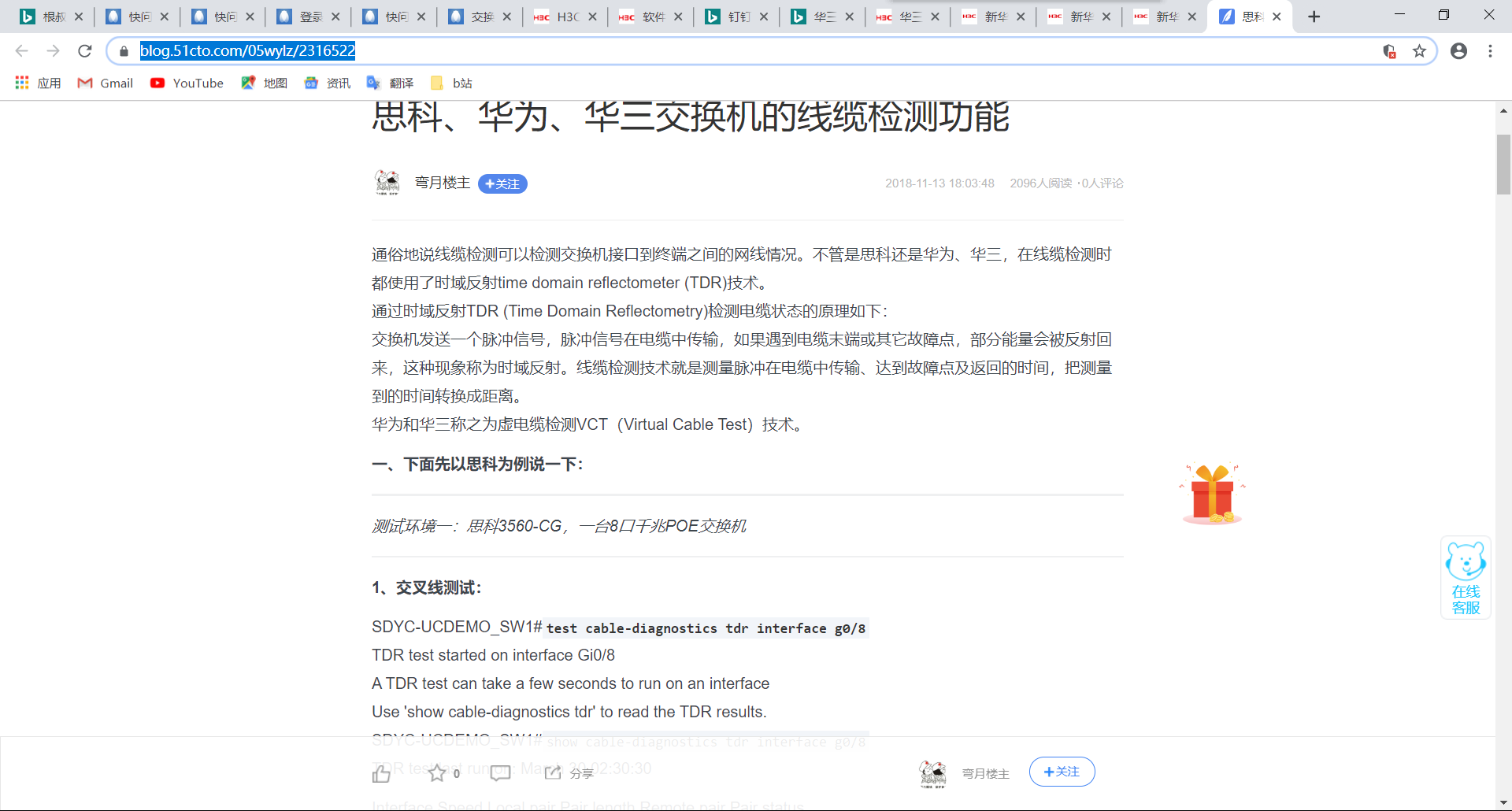Screen dimensions: 1512x811
Task: Click the blocked-content shield icon in address bar
Action: click(x=1390, y=51)
